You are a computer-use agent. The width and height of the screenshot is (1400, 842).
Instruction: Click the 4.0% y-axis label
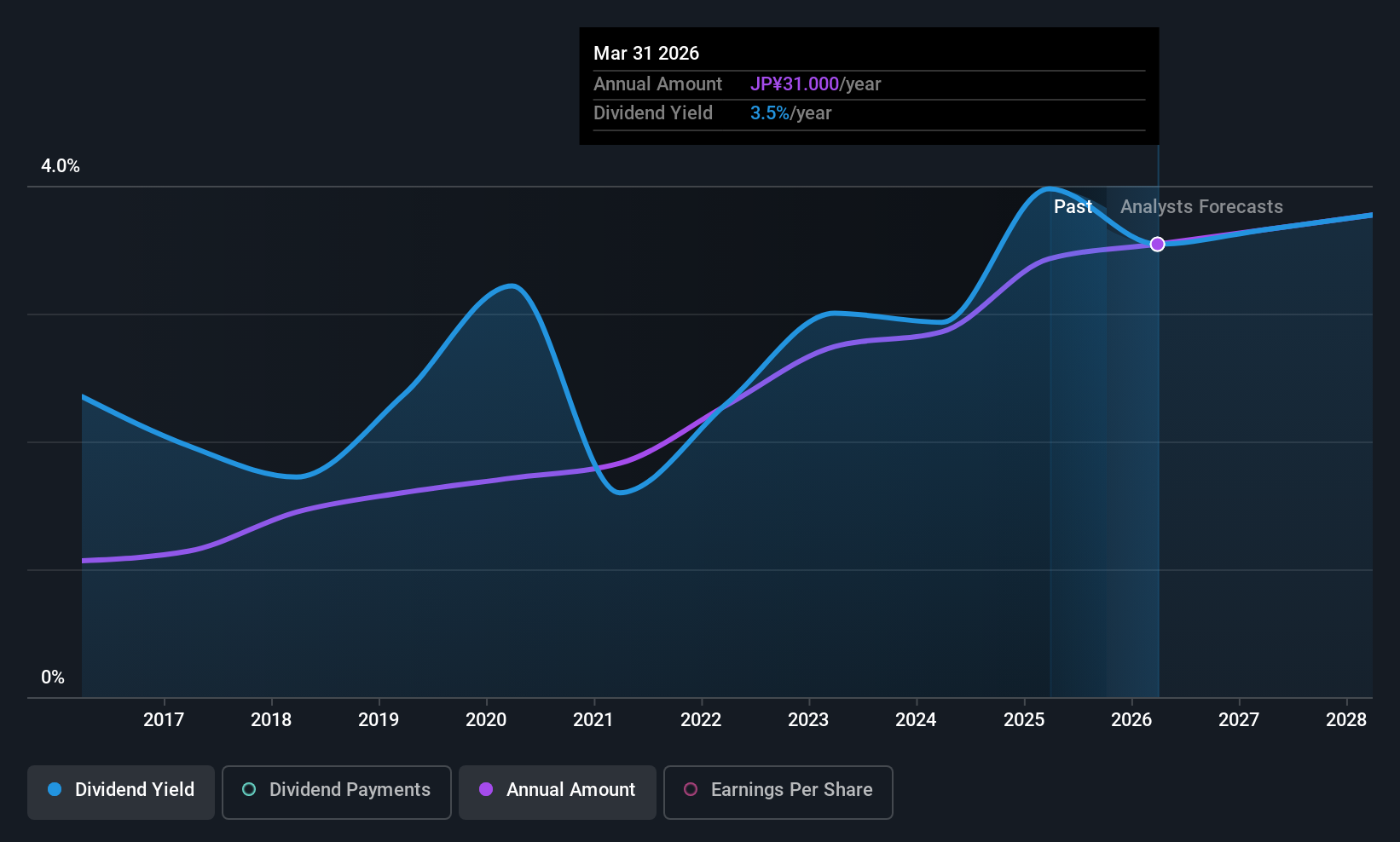coord(61,166)
